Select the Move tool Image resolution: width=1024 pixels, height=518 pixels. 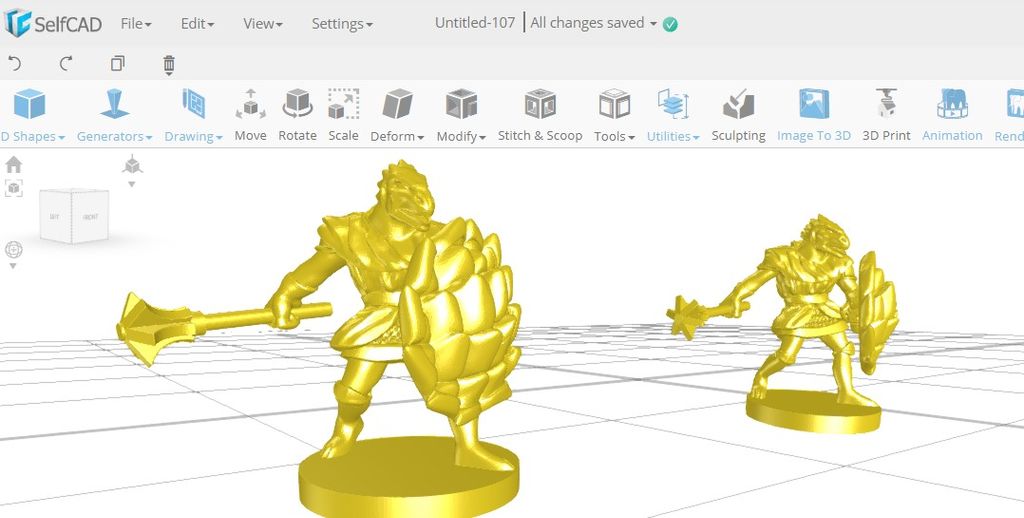[x=250, y=115]
